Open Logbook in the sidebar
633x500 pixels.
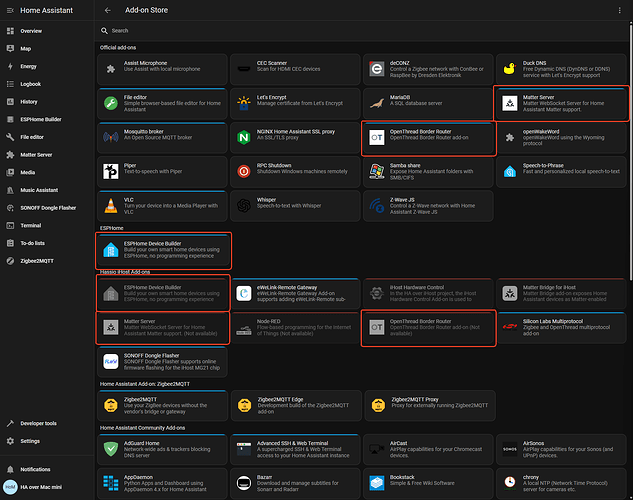click(47, 84)
